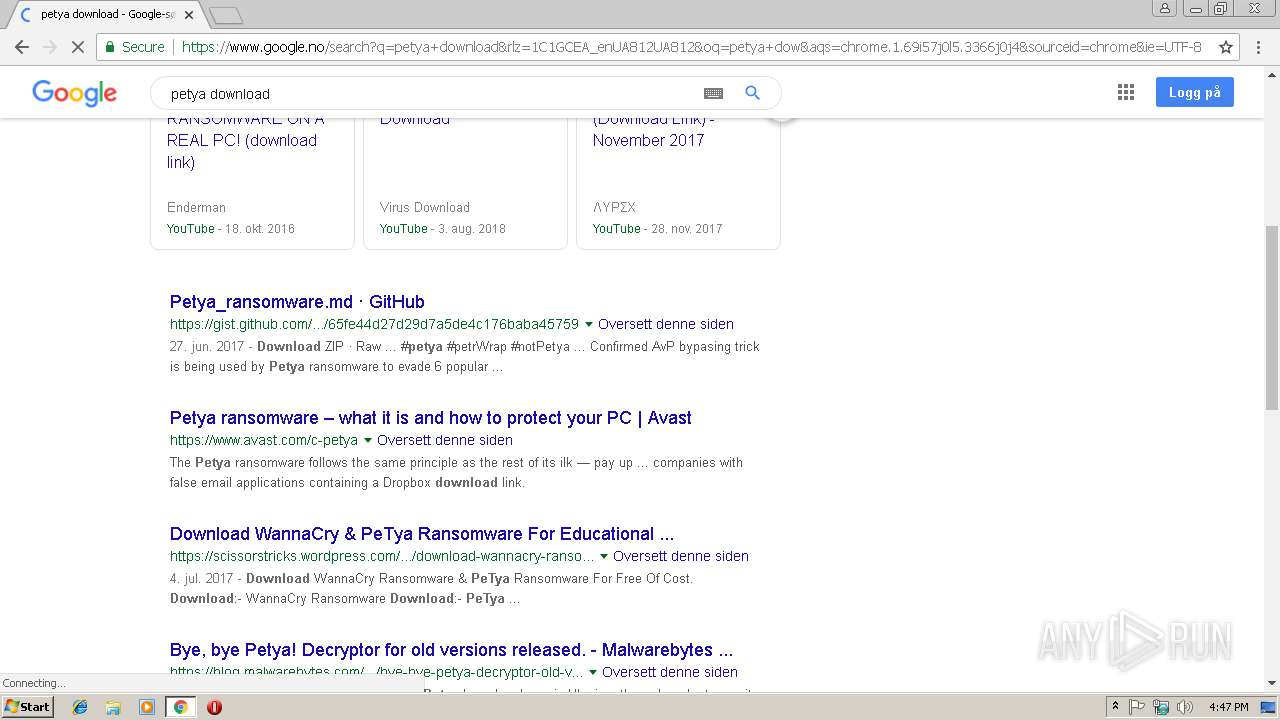Image resolution: width=1280 pixels, height=720 pixels.
Task: Show hidden system tray icons
Action: tap(1115, 707)
